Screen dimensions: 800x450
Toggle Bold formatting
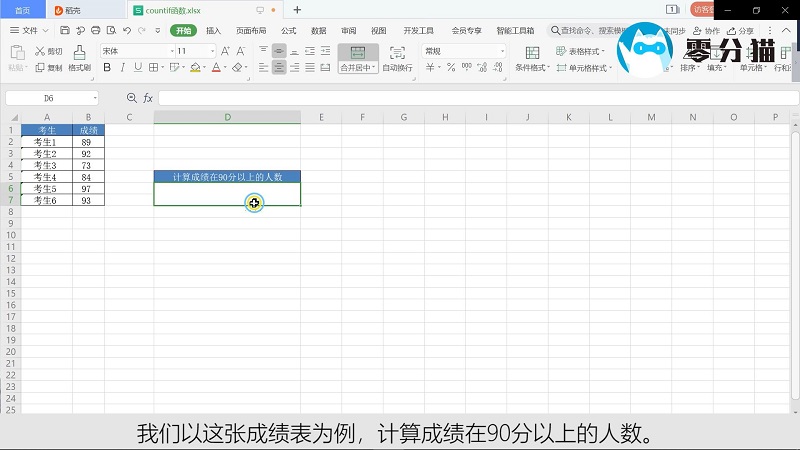[x=107, y=68]
